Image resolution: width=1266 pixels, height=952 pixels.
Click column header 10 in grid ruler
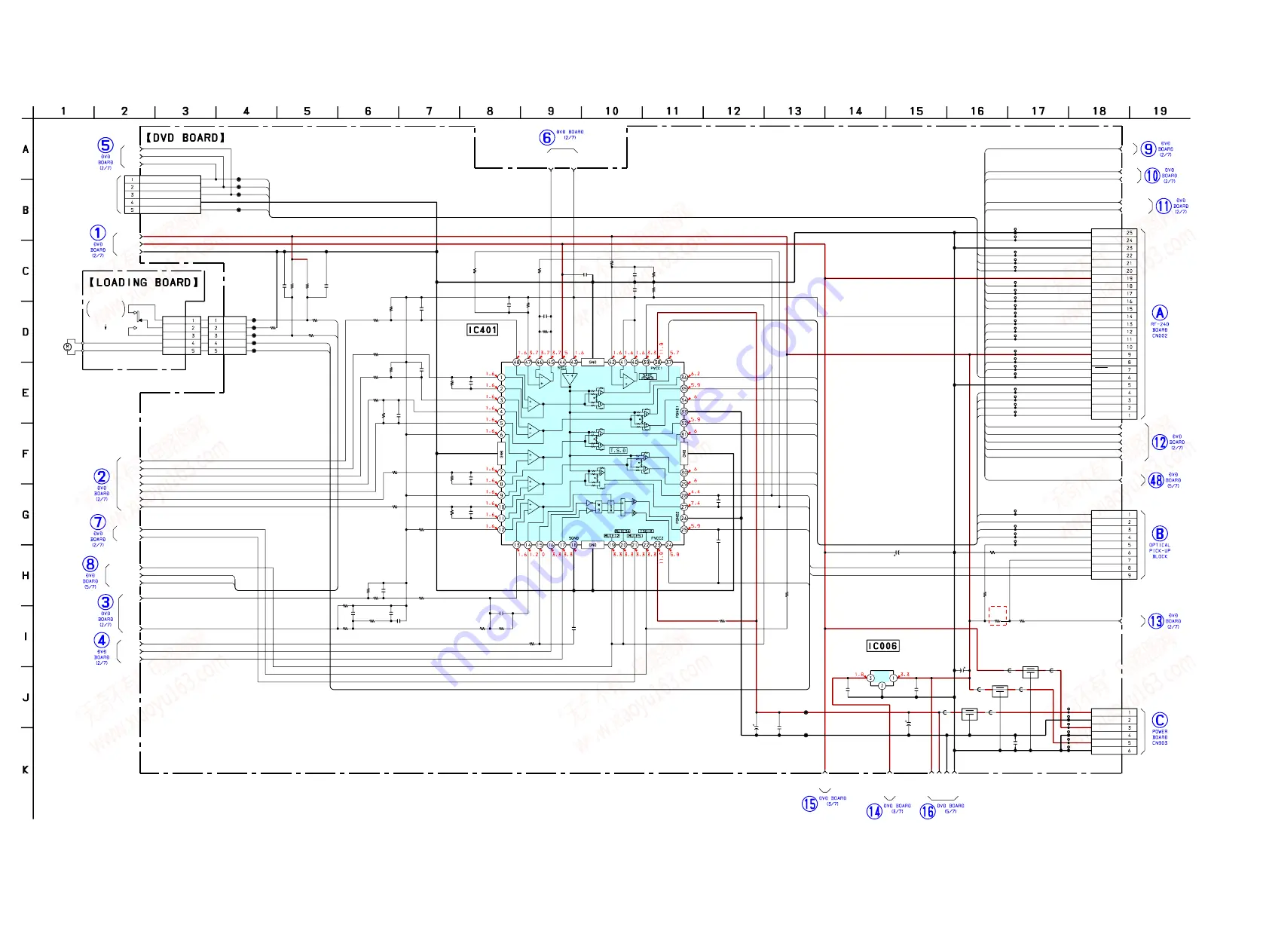click(612, 111)
